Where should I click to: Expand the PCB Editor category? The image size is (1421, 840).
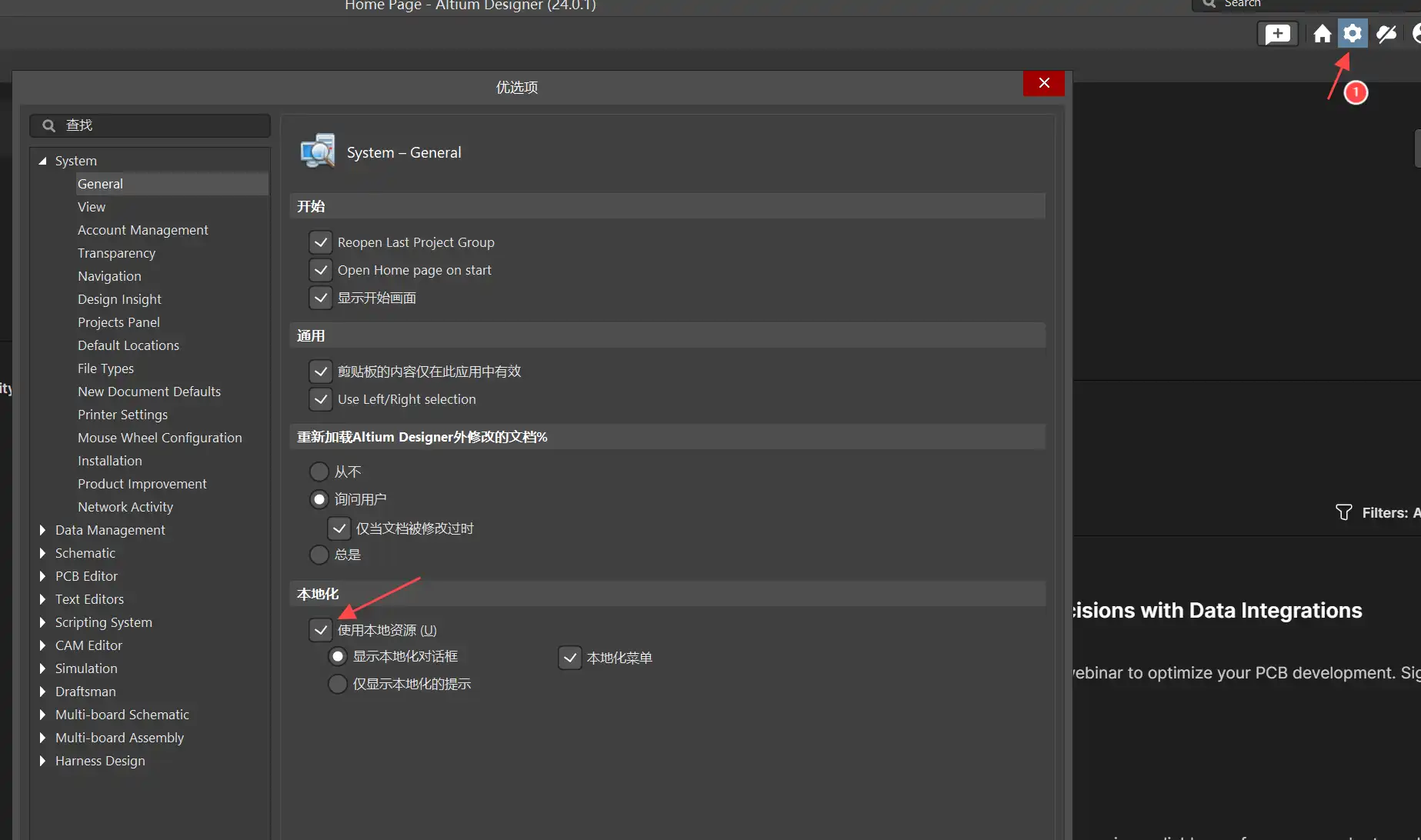pyautogui.click(x=42, y=576)
